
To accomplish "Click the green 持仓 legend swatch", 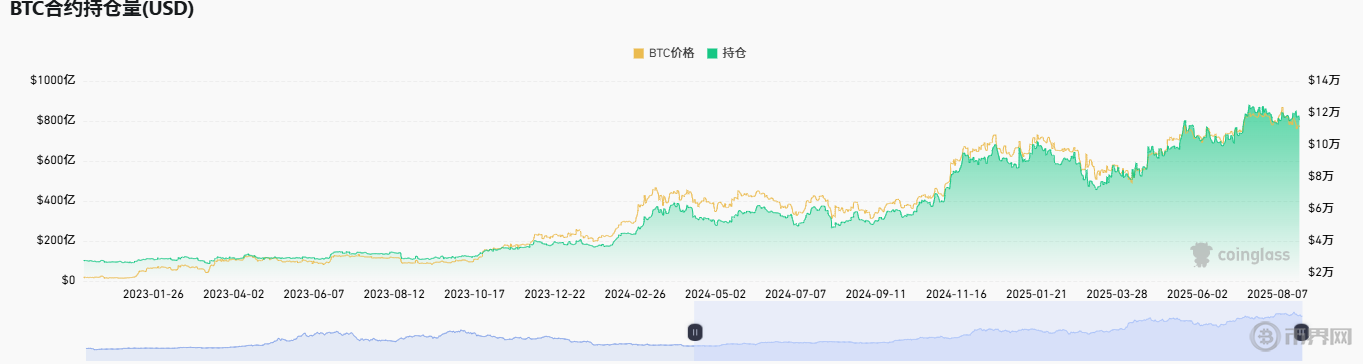I will 712,53.
